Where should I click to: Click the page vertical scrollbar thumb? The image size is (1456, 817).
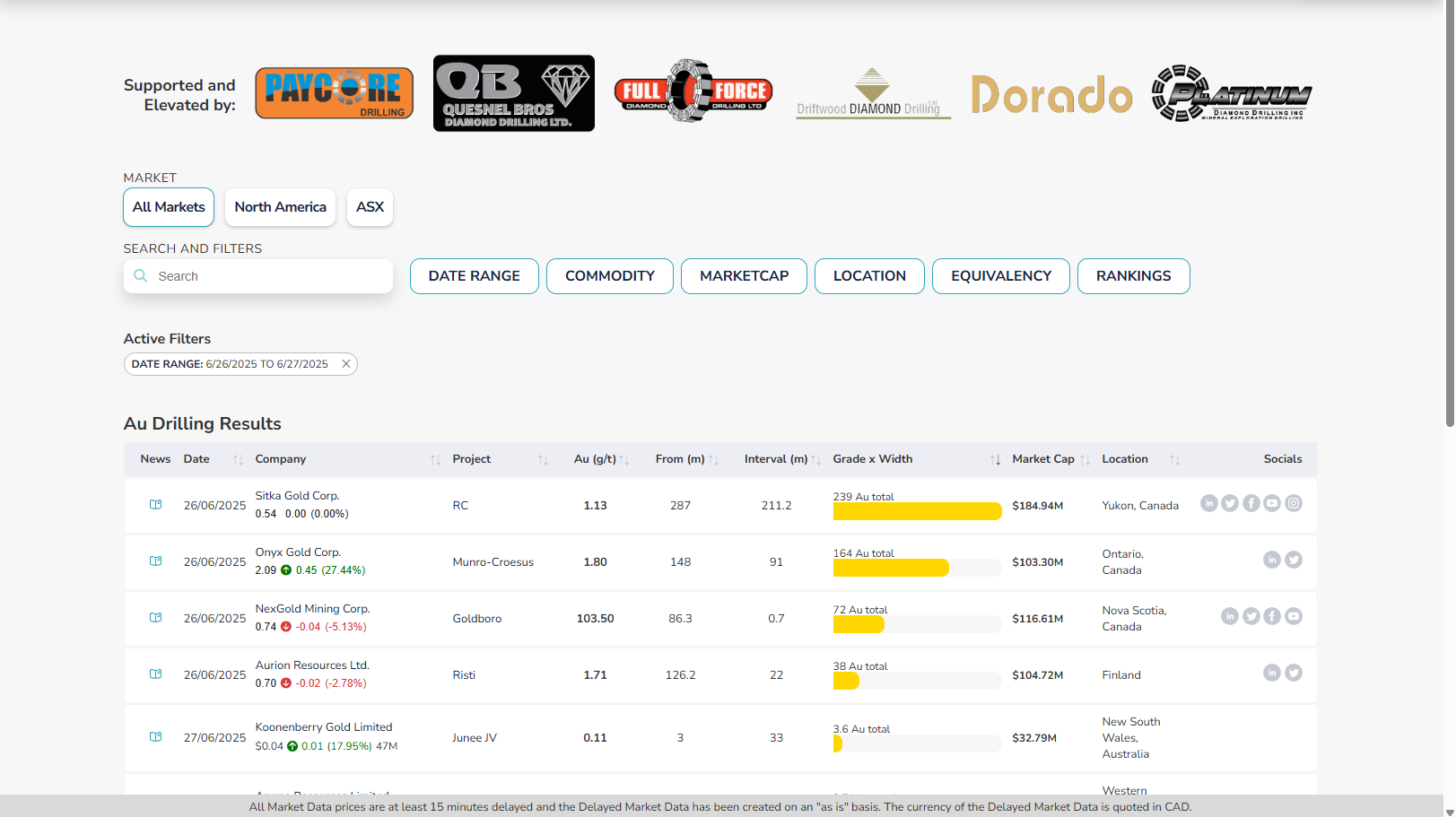pyautogui.click(x=1450, y=213)
